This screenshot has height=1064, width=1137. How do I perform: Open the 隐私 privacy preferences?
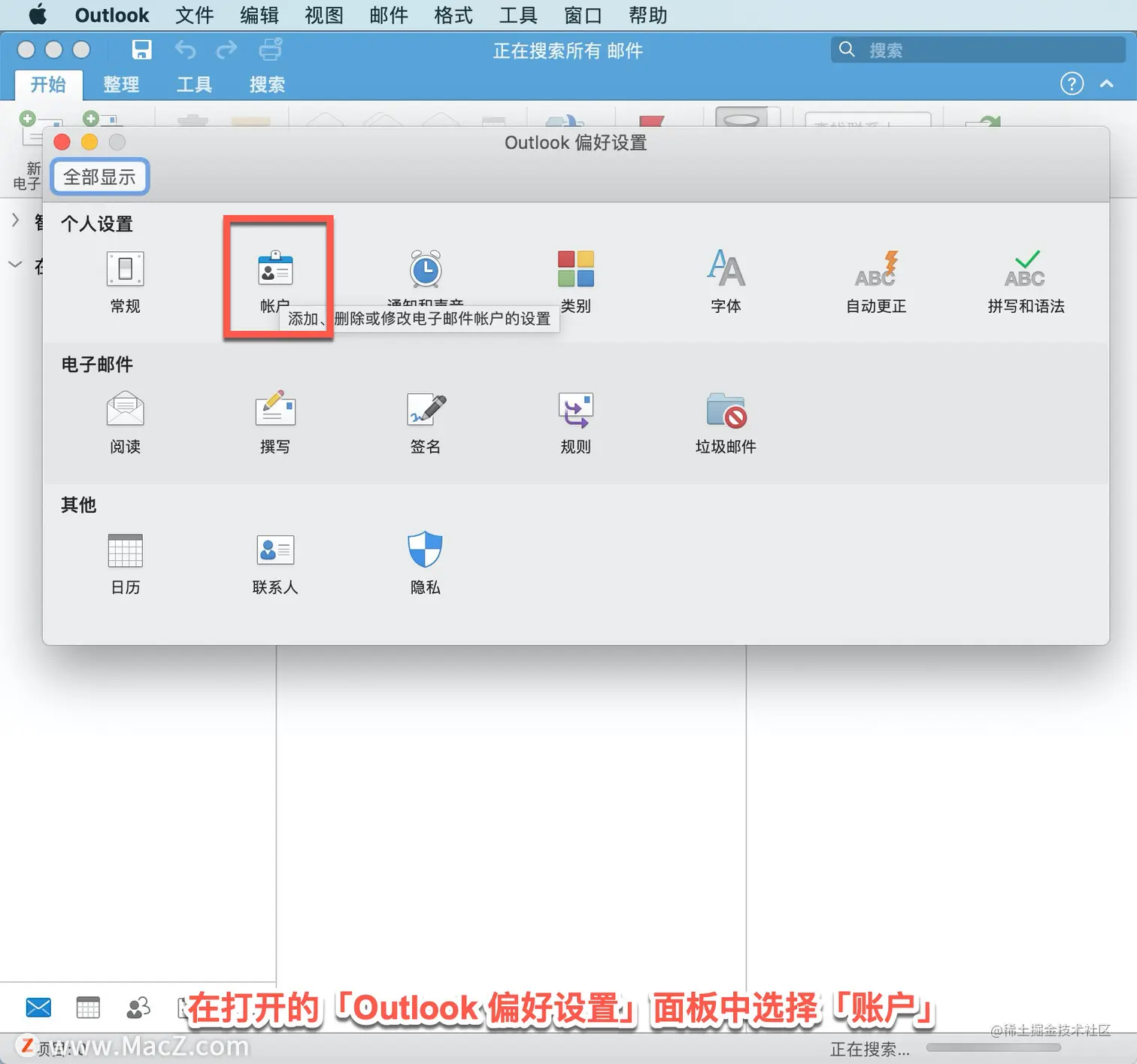426,563
